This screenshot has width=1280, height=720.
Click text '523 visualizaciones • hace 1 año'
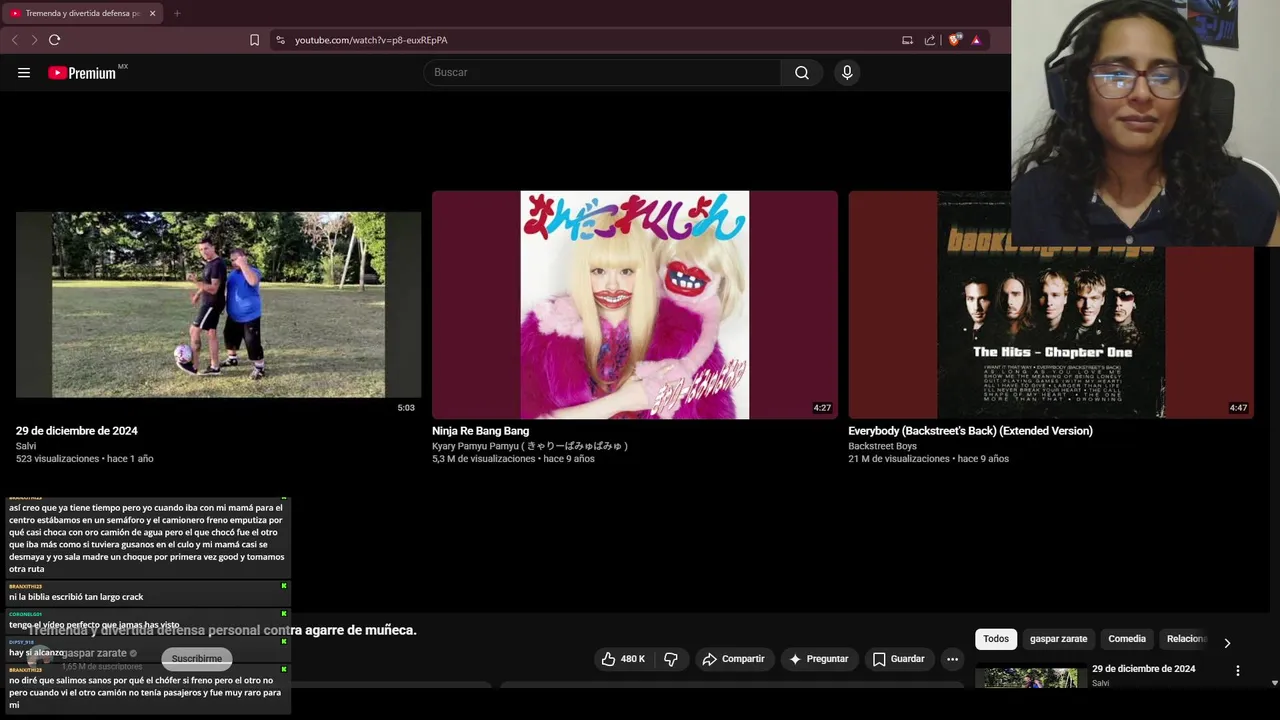[85, 459]
